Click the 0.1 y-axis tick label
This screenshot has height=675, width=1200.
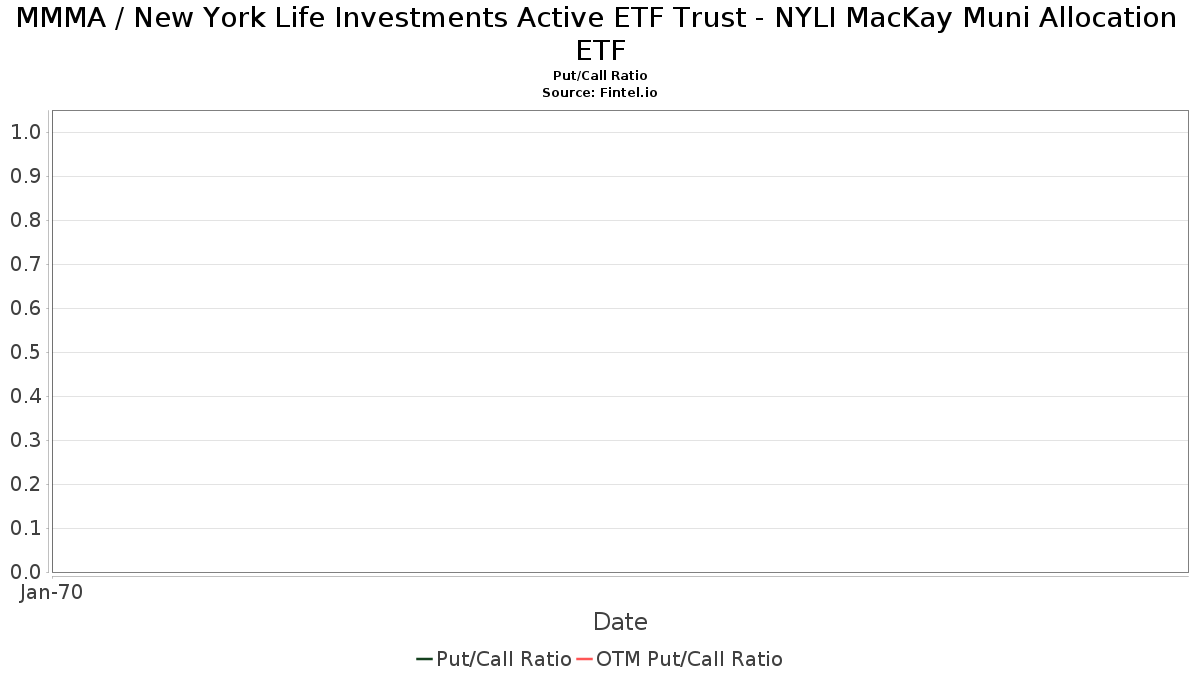[25, 528]
